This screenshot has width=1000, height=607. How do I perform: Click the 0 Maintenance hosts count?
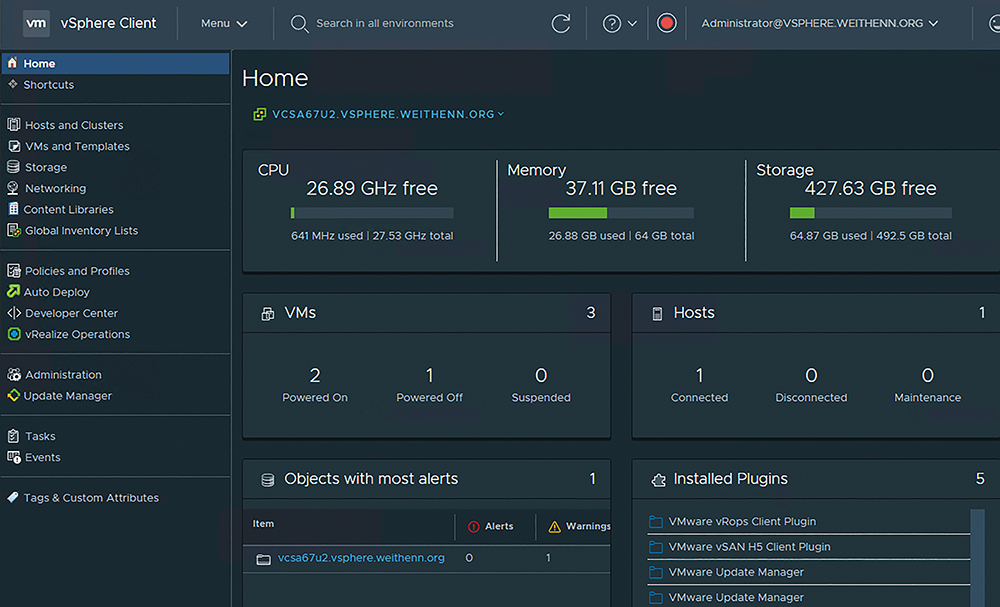click(928, 376)
